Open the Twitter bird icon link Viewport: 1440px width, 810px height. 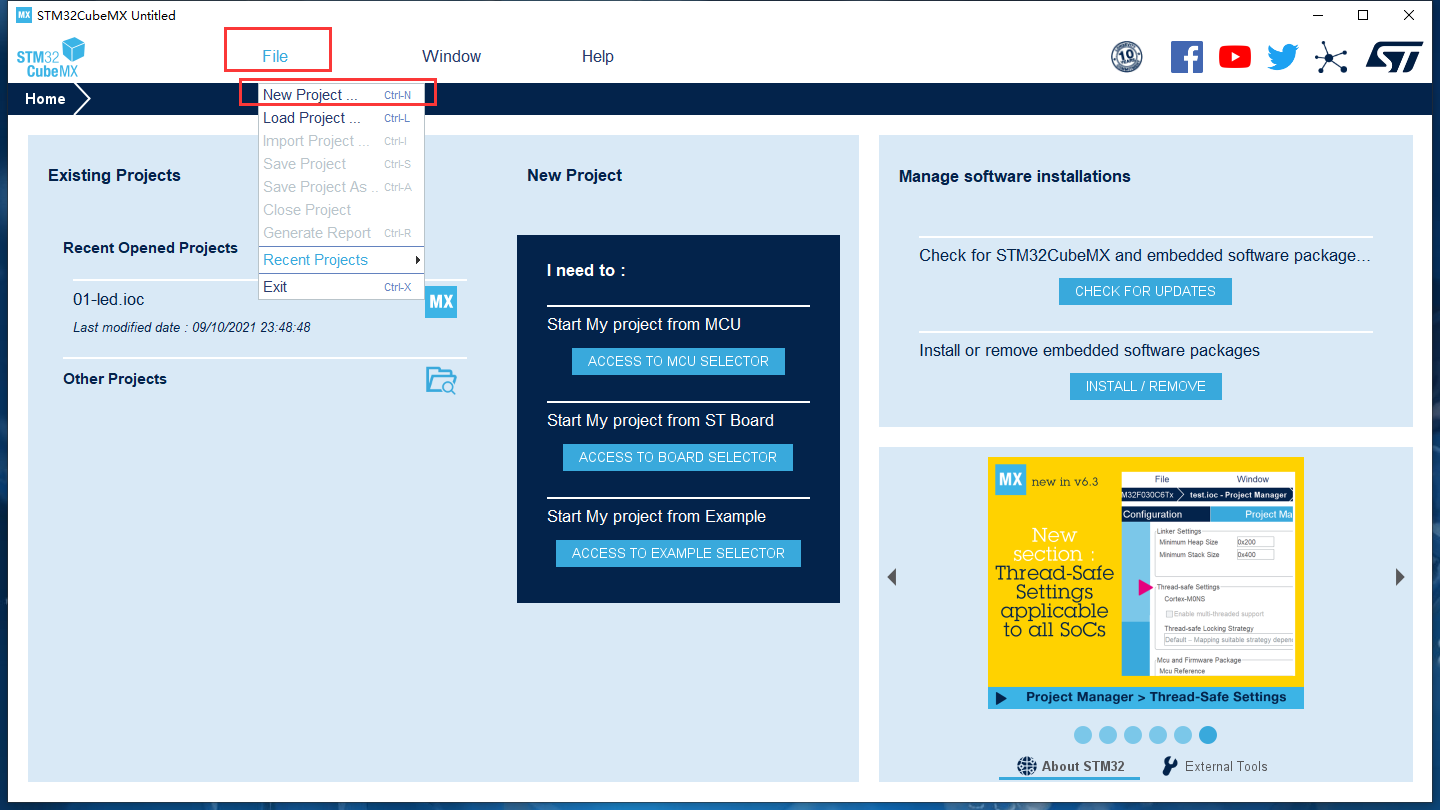1283,57
